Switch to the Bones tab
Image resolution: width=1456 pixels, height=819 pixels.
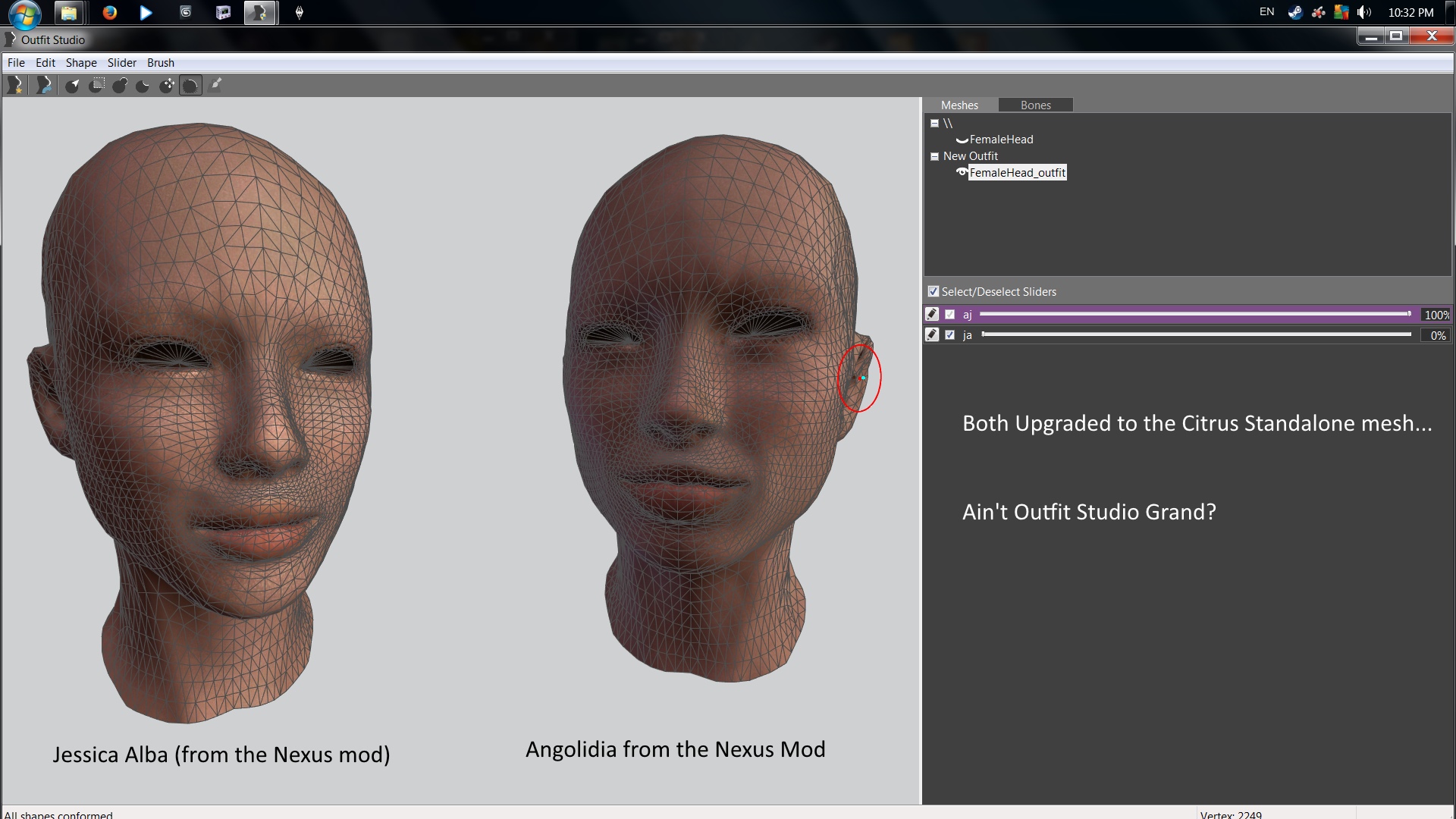tap(1035, 105)
